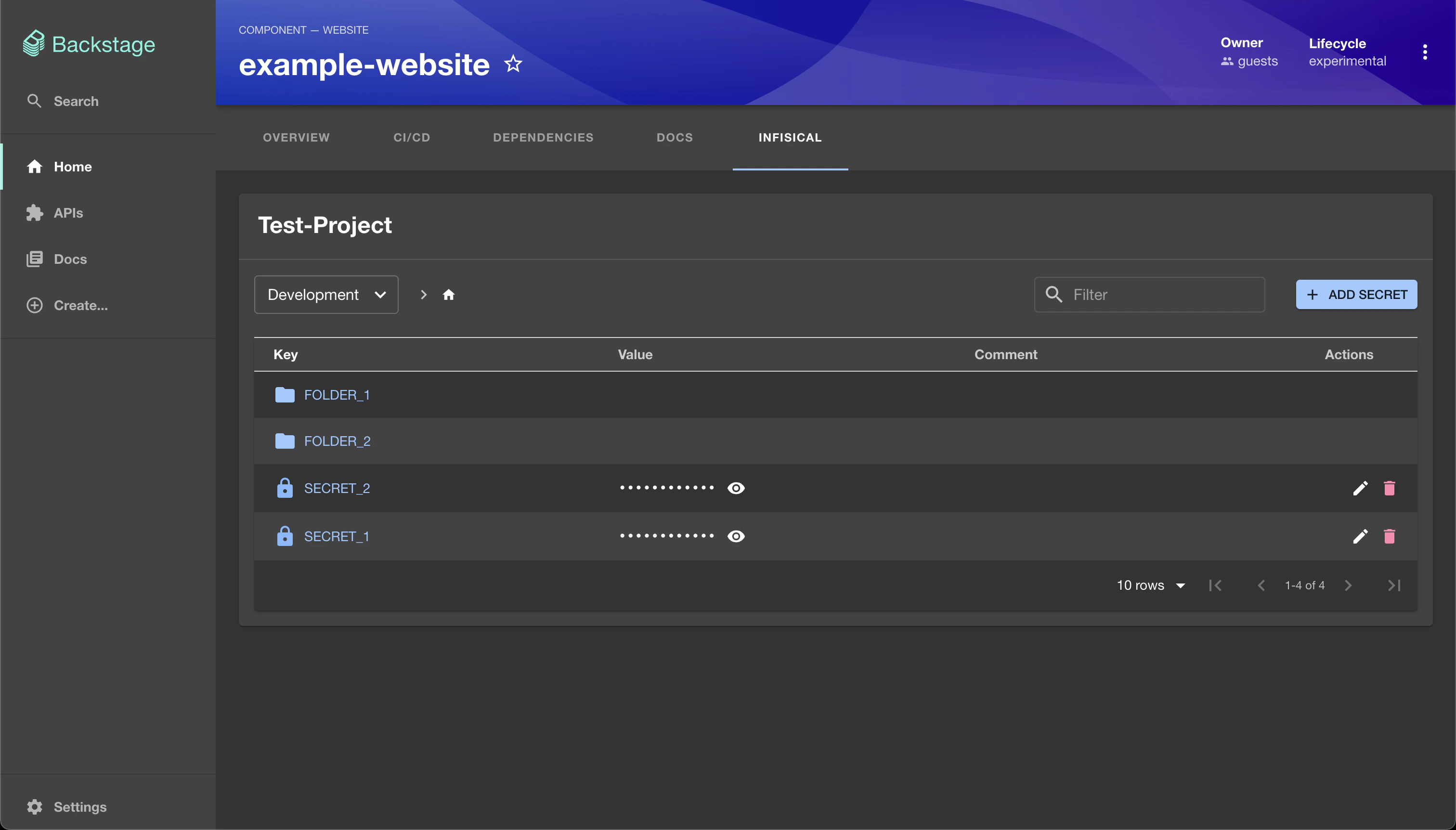Switch to the Dependencies tab
Screen dimensions: 1456x830
(x=543, y=137)
